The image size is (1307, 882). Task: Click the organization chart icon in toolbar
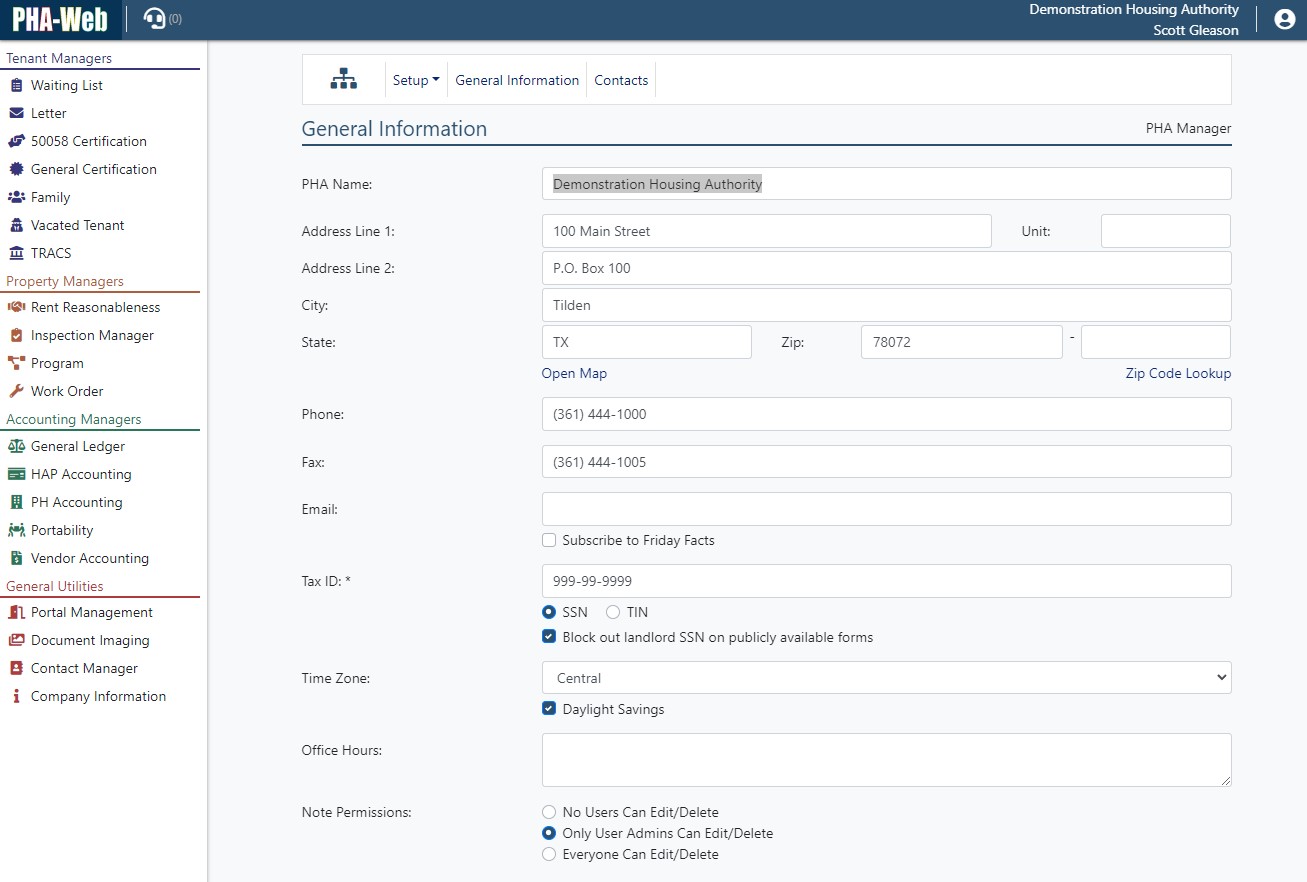343,80
